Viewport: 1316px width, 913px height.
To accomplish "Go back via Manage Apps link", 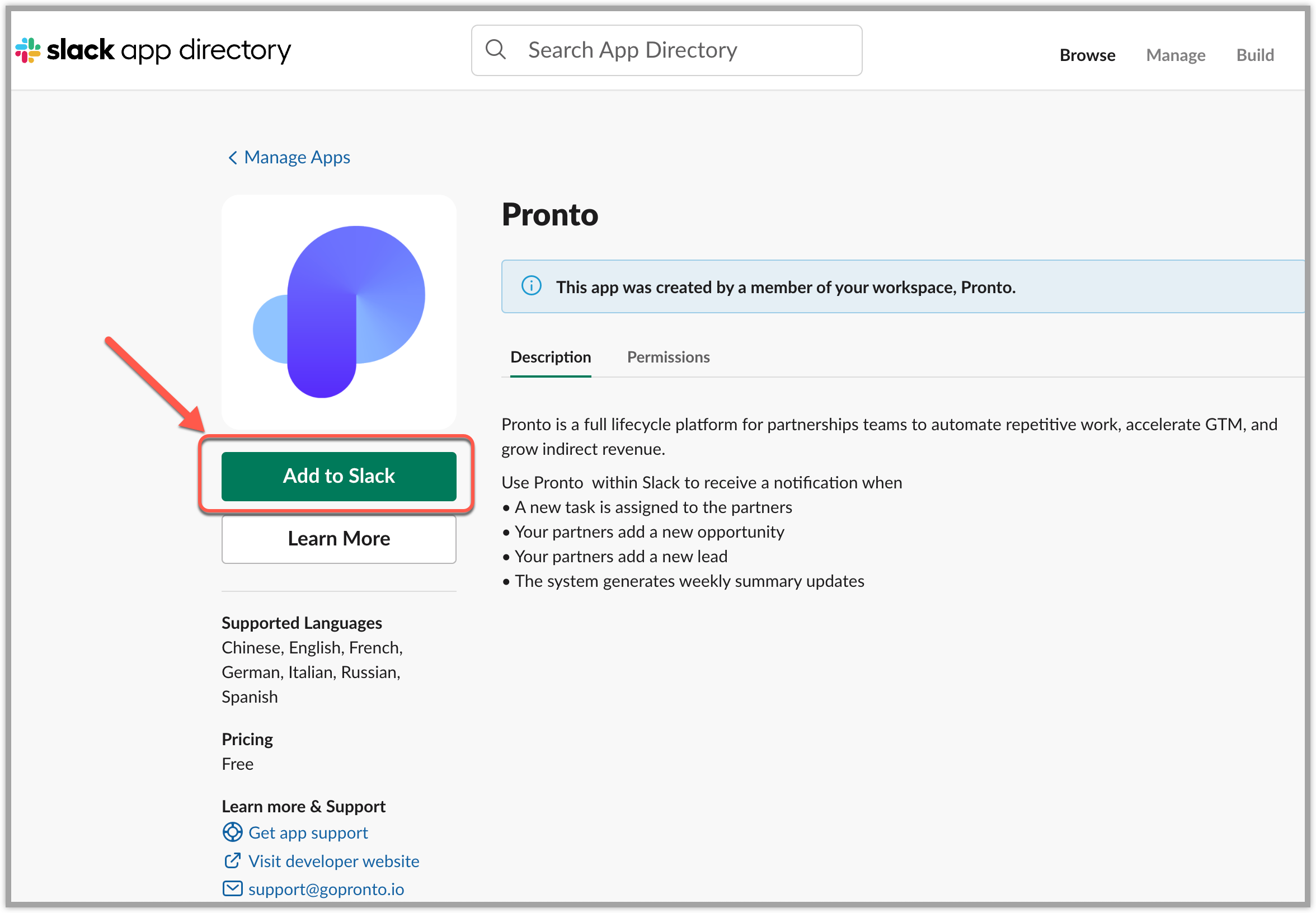I will tap(297, 157).
